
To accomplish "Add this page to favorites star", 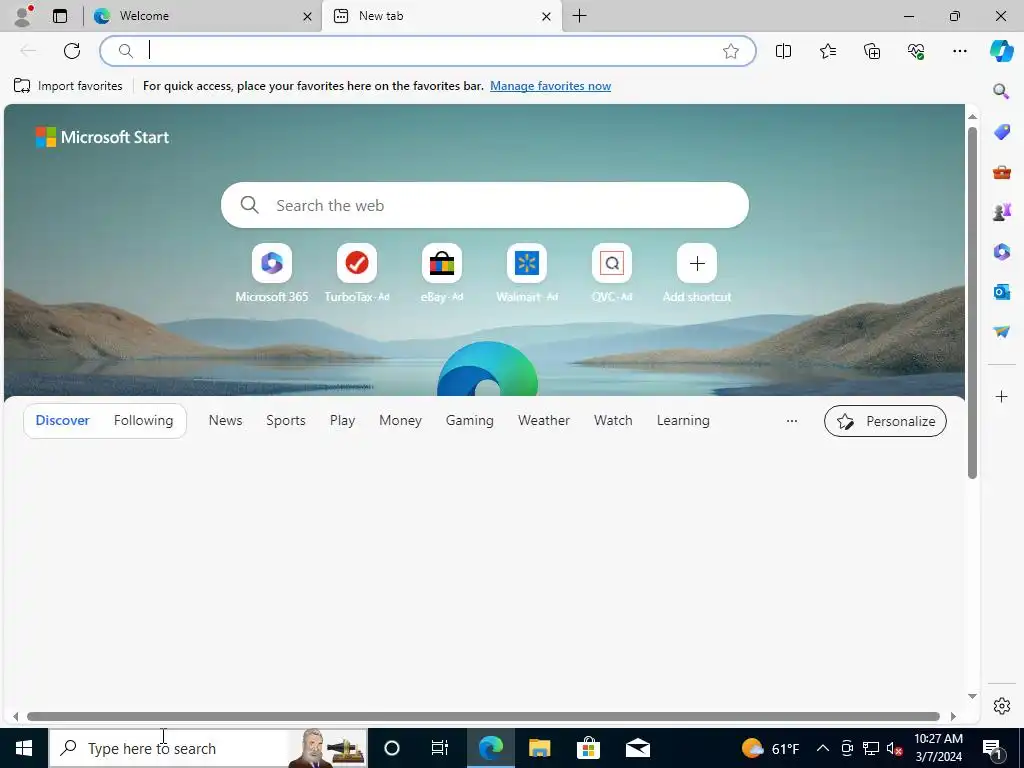I will pos(731,51).
